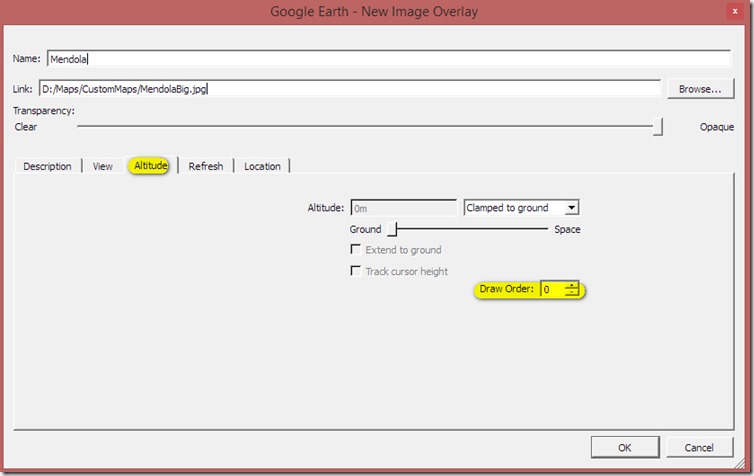Screen dimensions: 754x476
Task: Toggle the Extend to ground checkbox
Action: (x=356, y=250)
